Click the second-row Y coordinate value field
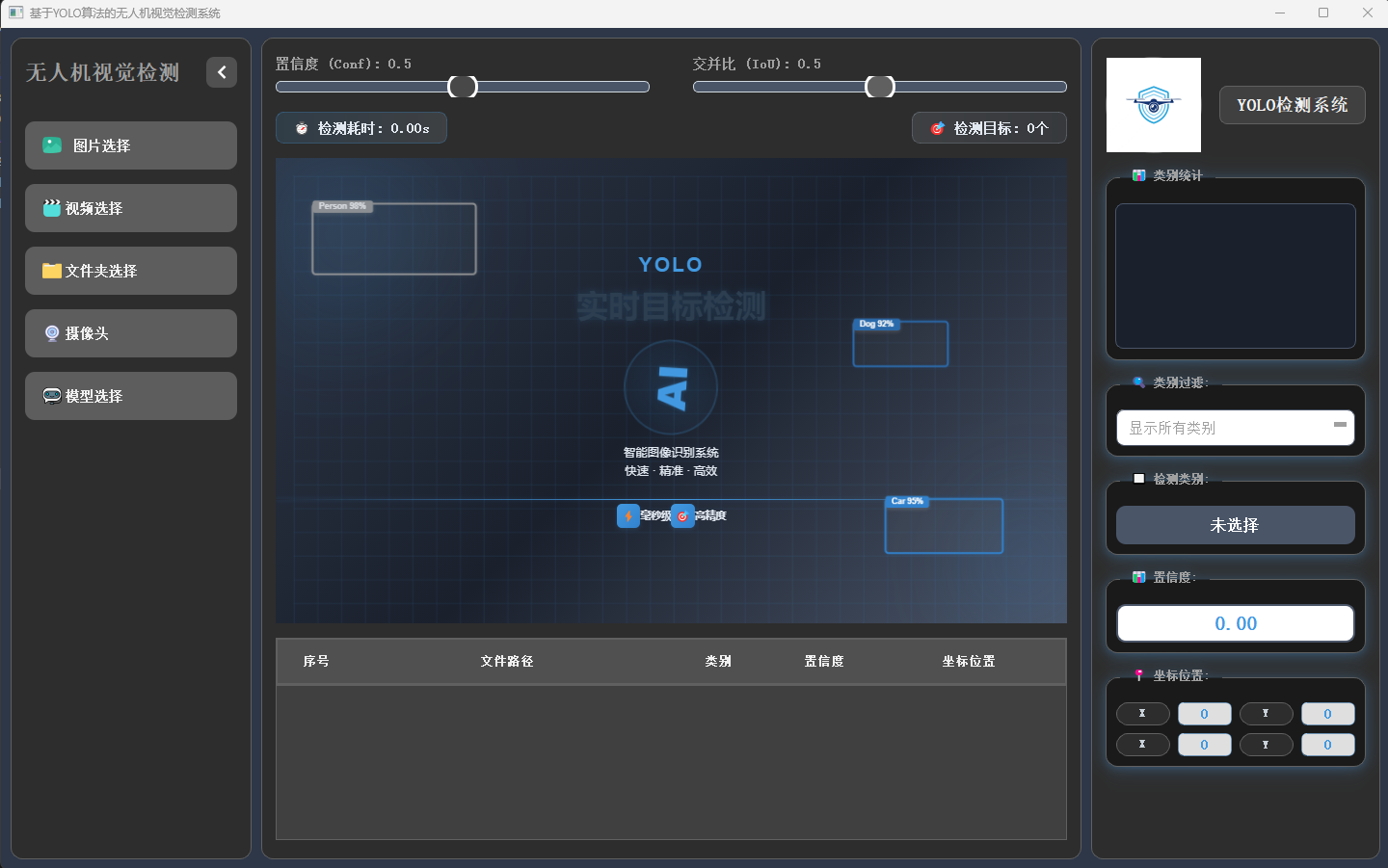The height and width of the screenshot is (868, 1388). (1328, 745)
